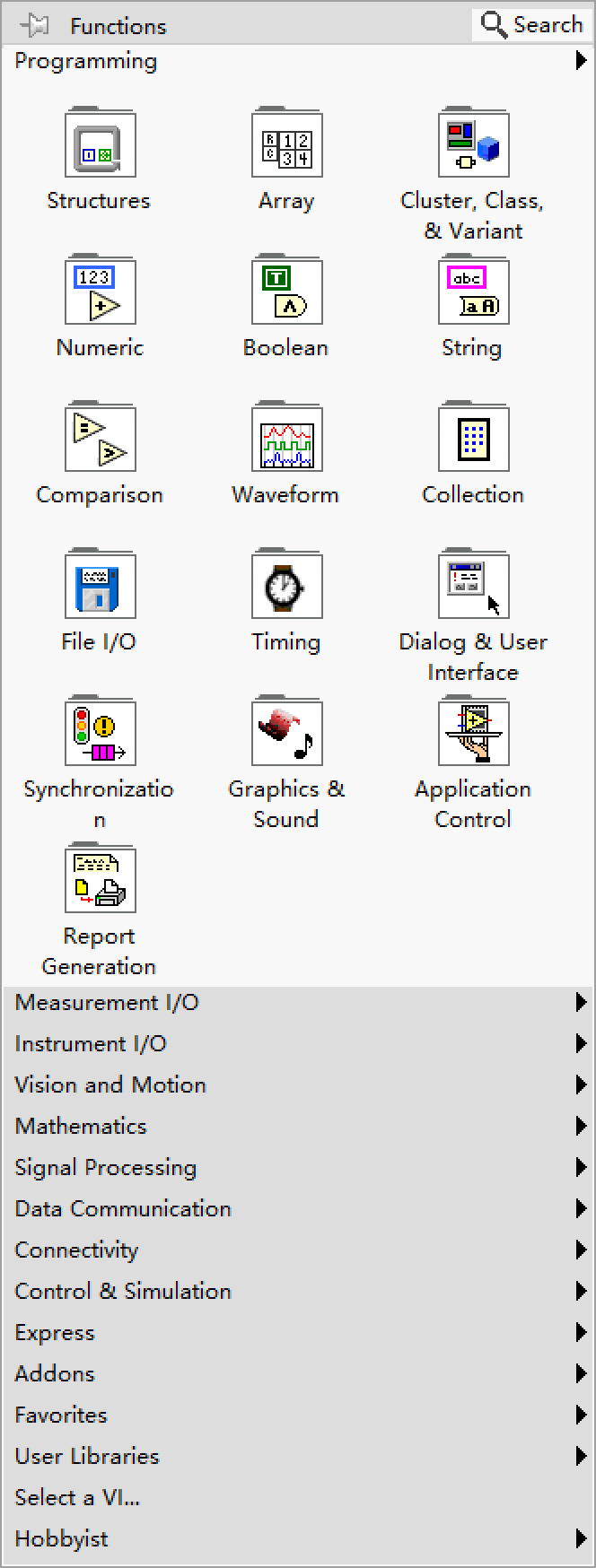Expand the Measurement I/O arrow
Viewport: 596px width, 1568px height.
click(x=582, y=1002)
